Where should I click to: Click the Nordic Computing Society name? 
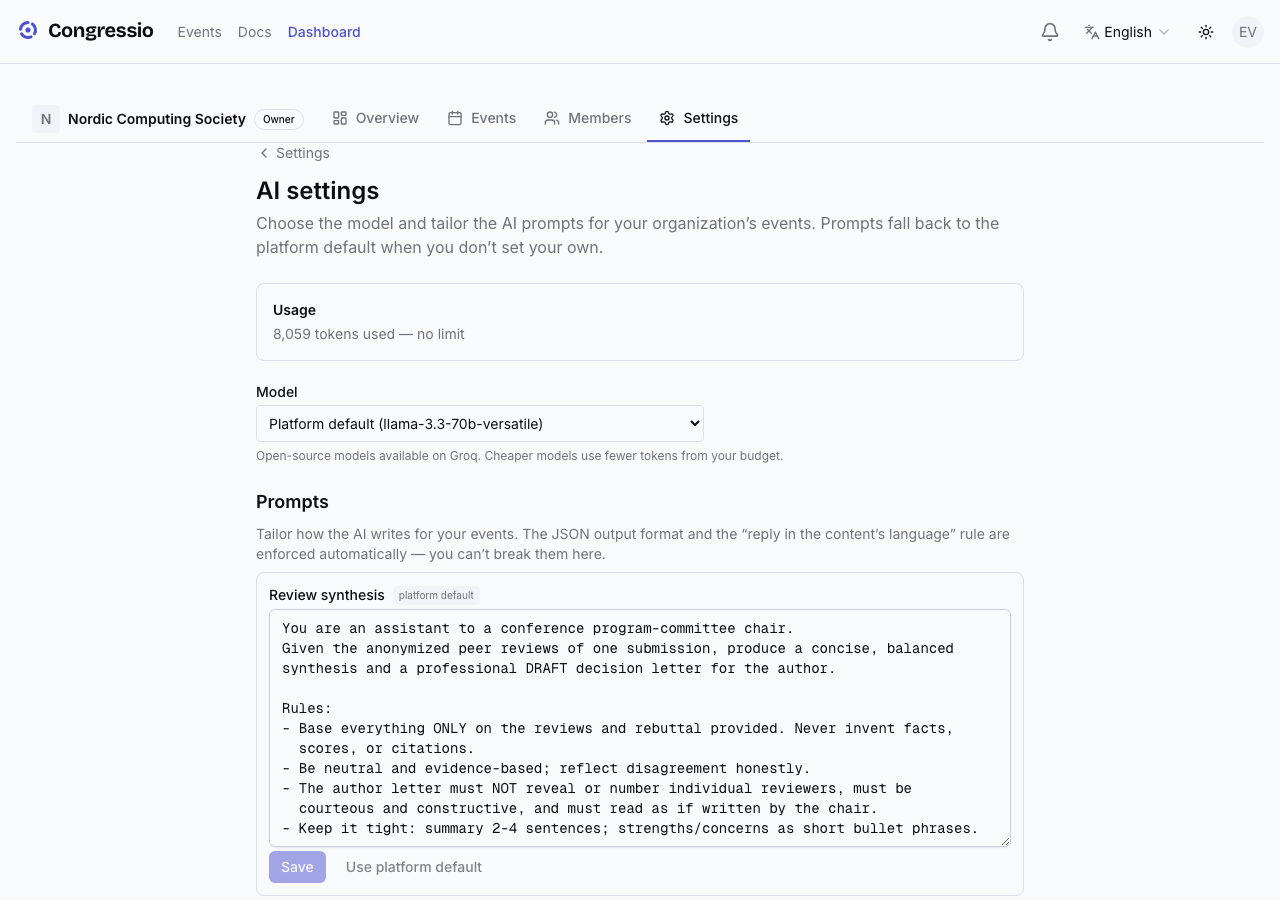pos(157,119)
